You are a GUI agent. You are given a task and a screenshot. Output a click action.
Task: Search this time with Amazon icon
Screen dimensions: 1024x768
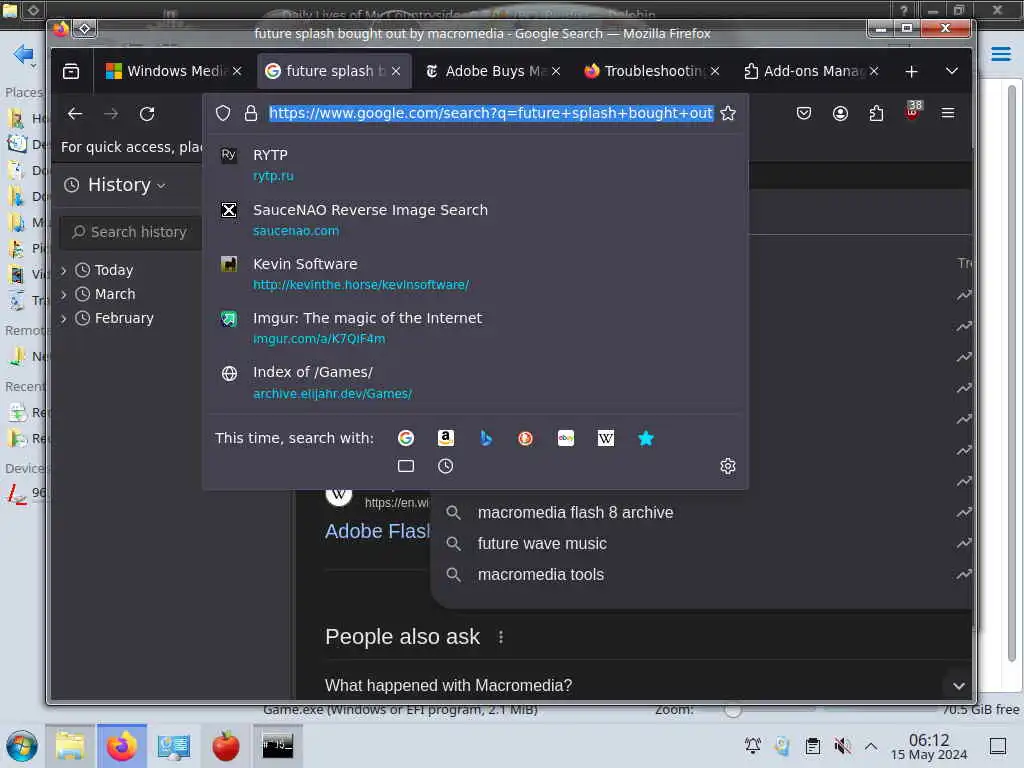445,438
